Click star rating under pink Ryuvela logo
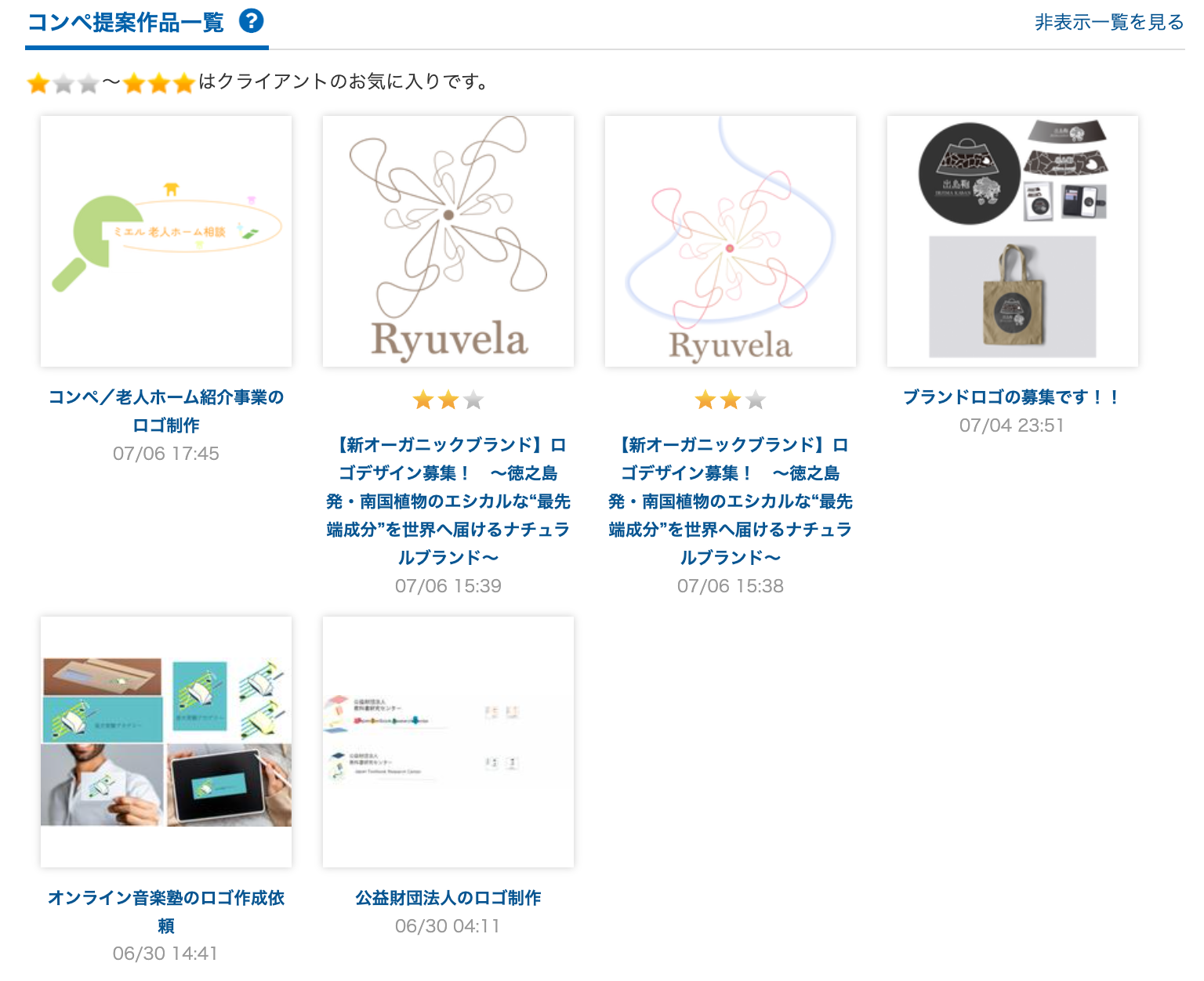Viewport: 1204px width, 981px height. click(731, 400)
